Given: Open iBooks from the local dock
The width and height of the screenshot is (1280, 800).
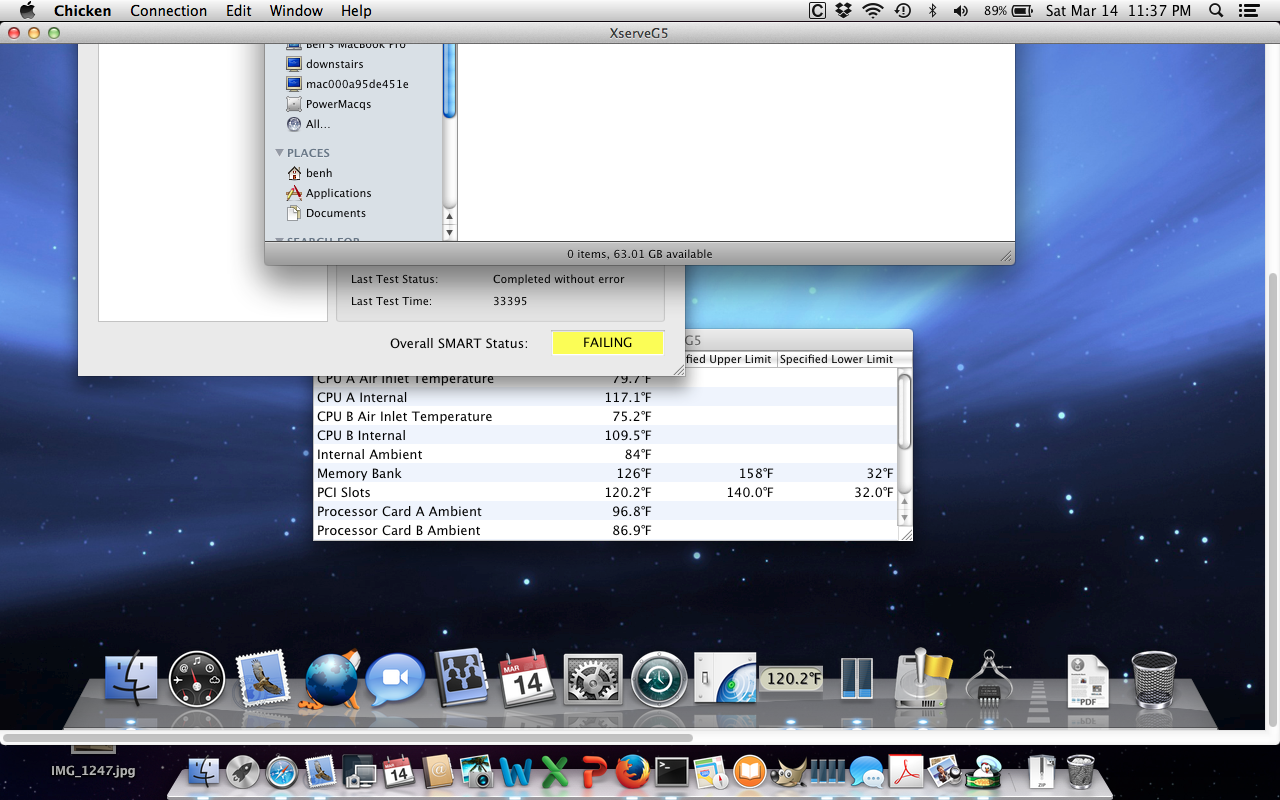Looking at the screenshot, I should coord(749,771).
